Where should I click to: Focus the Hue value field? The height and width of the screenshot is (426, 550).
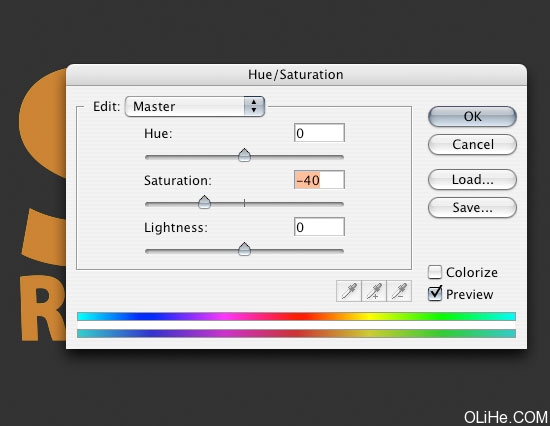pyautogui.click(x=319, y=133)
